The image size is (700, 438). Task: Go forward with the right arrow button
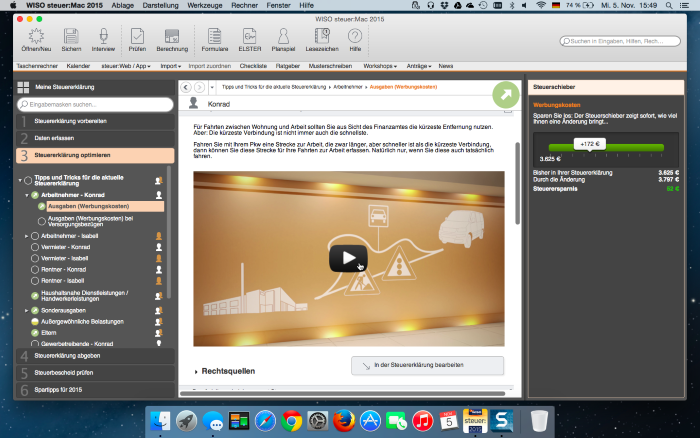click(x=200, y=87)
